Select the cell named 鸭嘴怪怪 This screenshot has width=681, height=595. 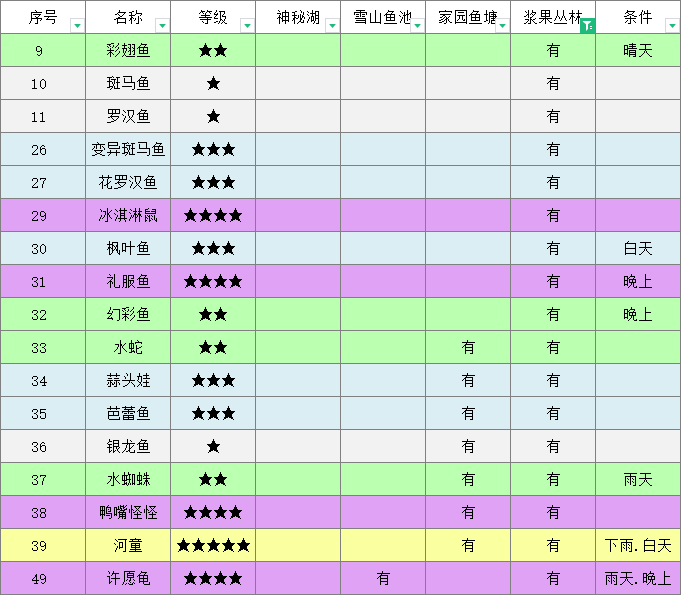point(128,512)
